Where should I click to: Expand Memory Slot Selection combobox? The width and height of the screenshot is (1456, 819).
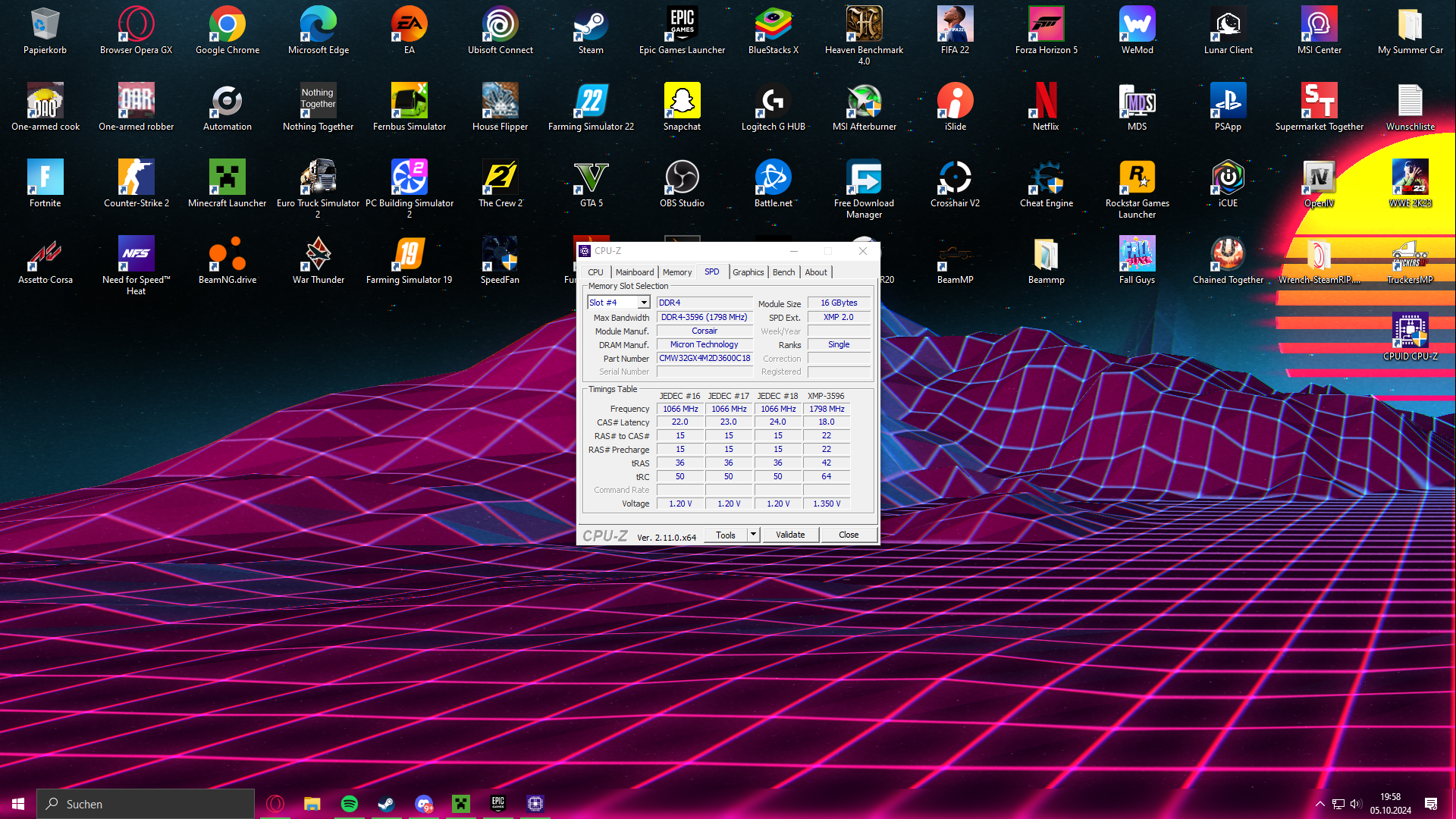[644, 302]
